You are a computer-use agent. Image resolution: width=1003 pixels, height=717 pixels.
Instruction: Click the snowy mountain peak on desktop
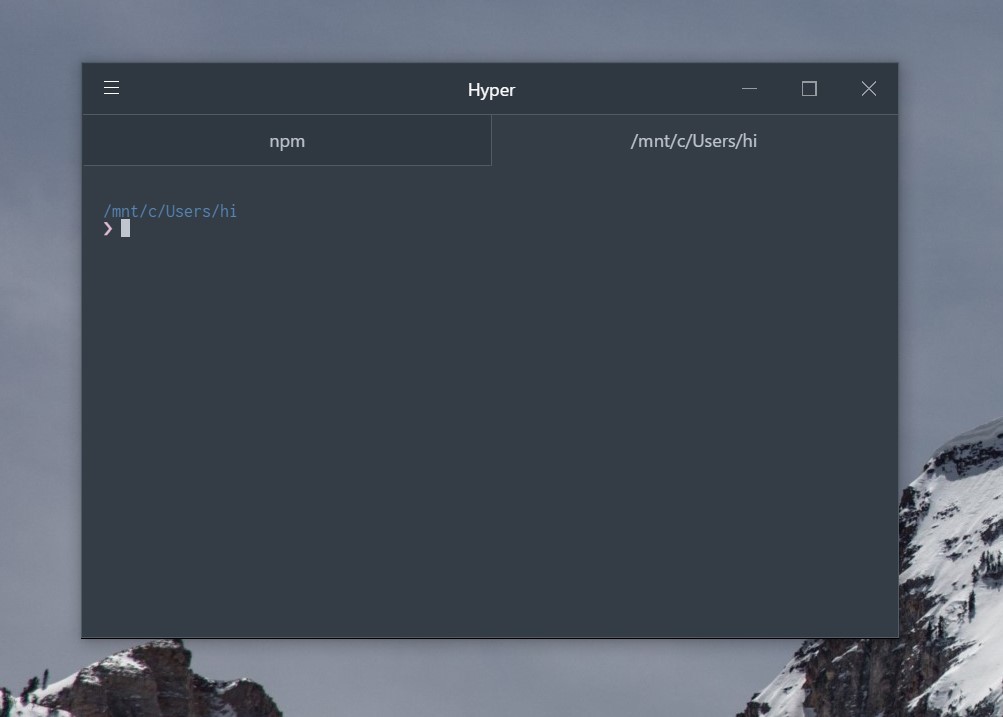click(960, 470)
